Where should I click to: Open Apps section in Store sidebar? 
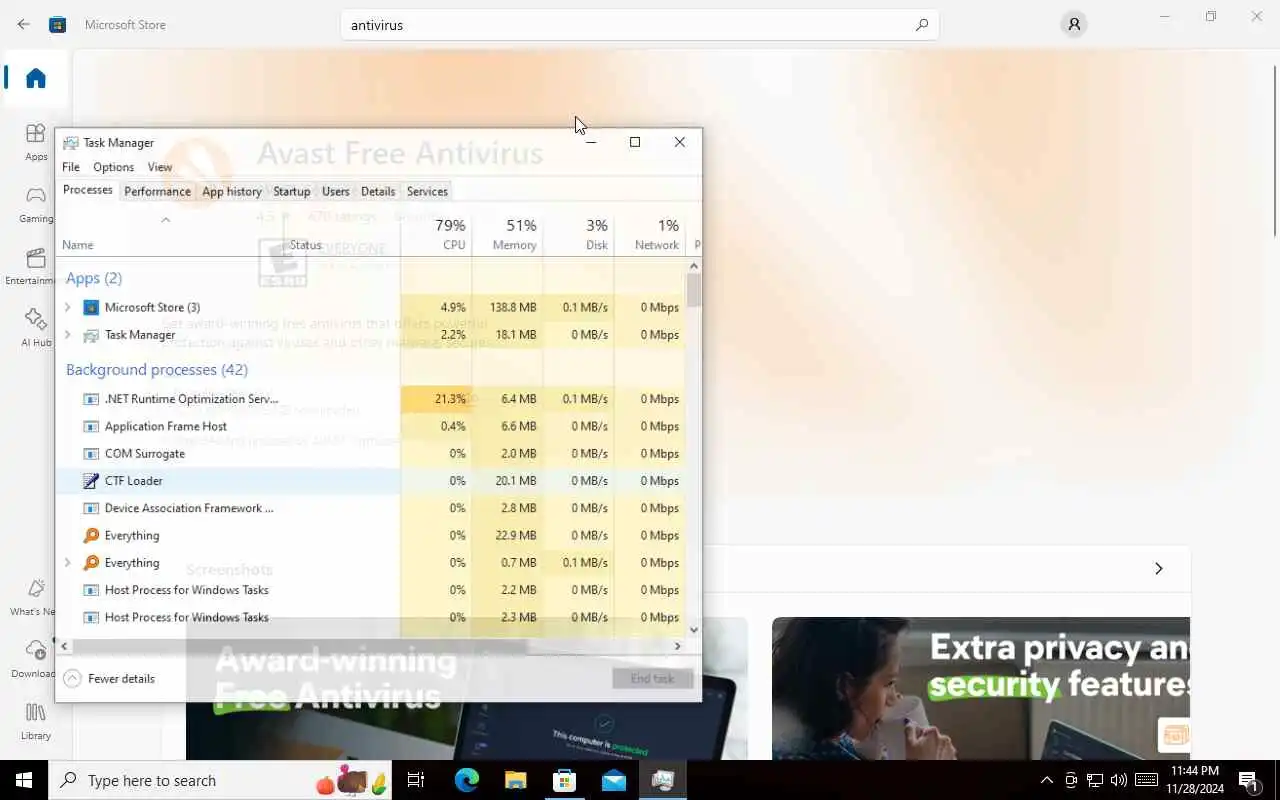[36, 142]
